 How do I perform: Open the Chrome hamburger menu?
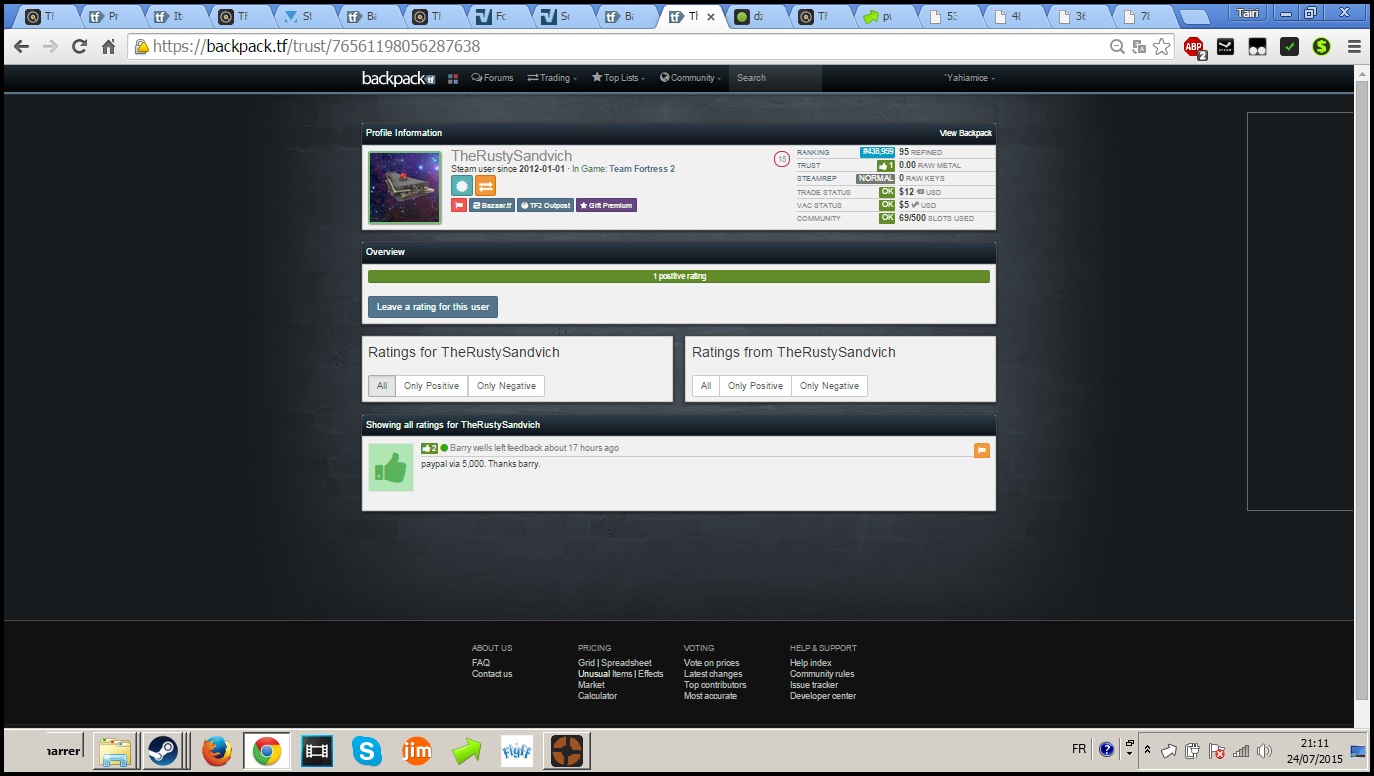tap(1354, 47)
